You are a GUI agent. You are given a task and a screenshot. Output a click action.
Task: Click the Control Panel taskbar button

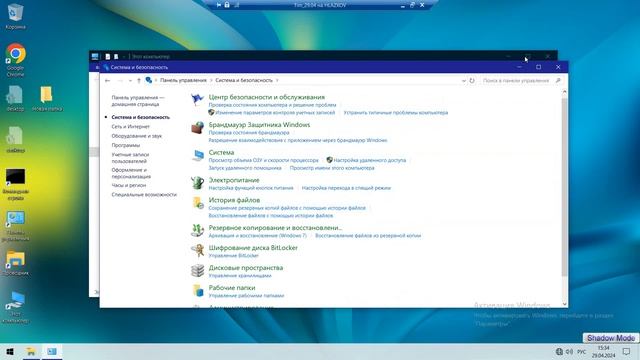pos(52,351)
